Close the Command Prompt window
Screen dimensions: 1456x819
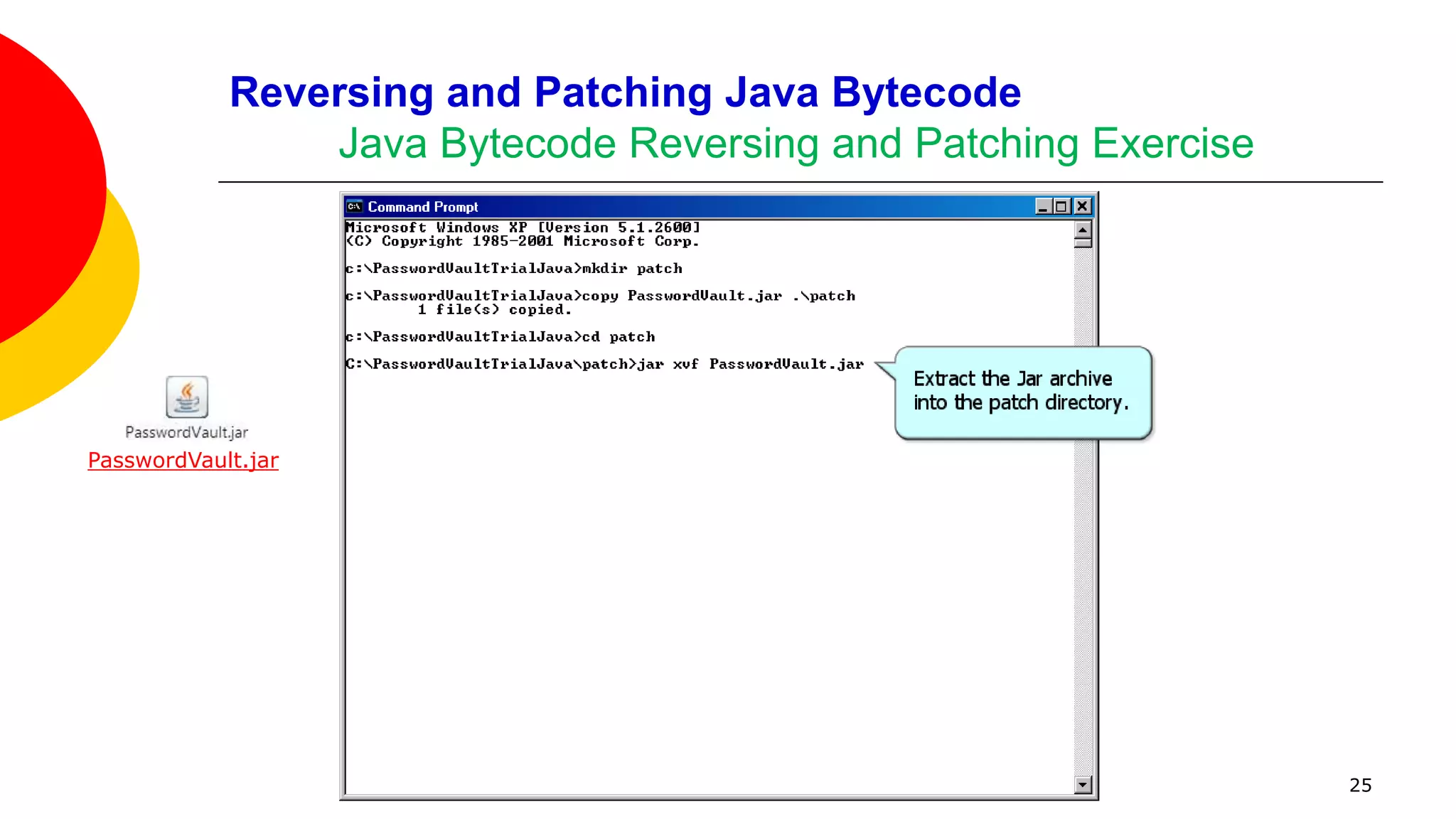[x=1082, y=206]
